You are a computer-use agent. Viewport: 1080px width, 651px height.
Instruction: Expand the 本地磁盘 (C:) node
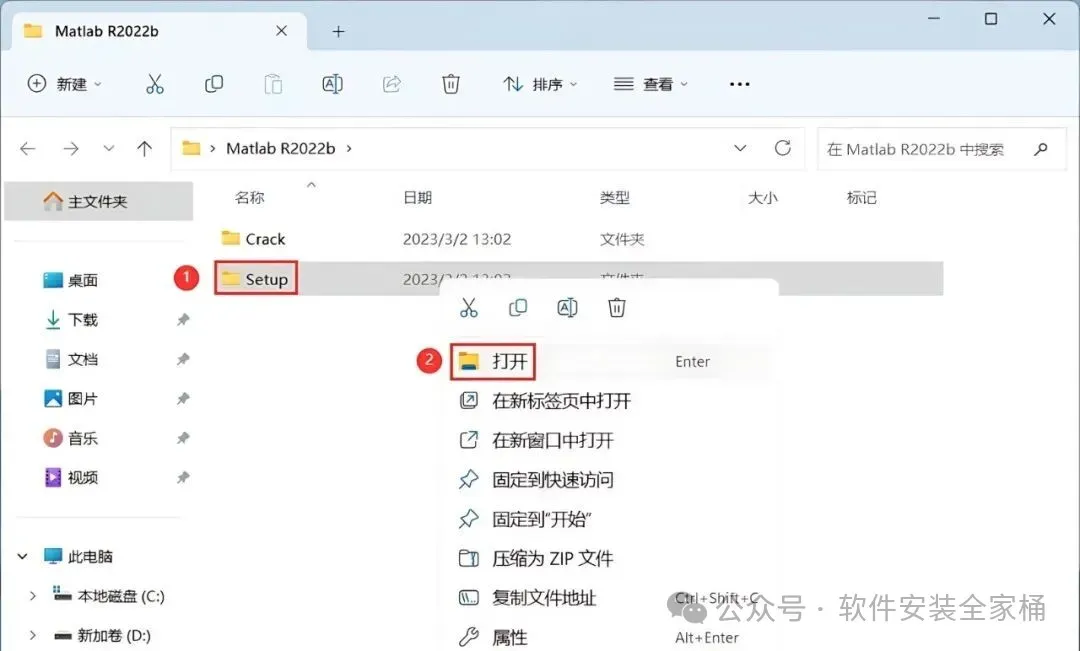click(32, 596)
